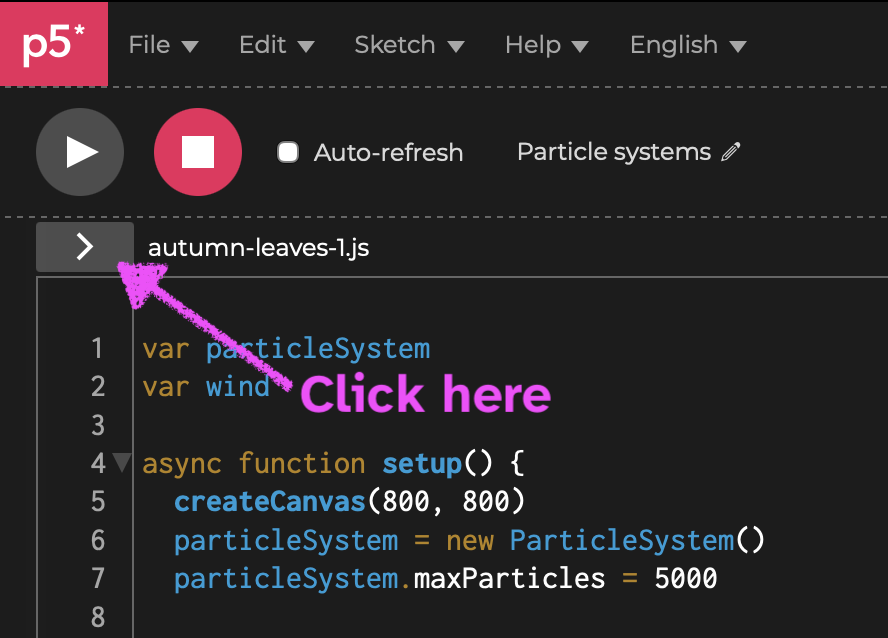Click the 'async' keyword on line 4
This screenshot has height=638, width=888.
point(182,464)
